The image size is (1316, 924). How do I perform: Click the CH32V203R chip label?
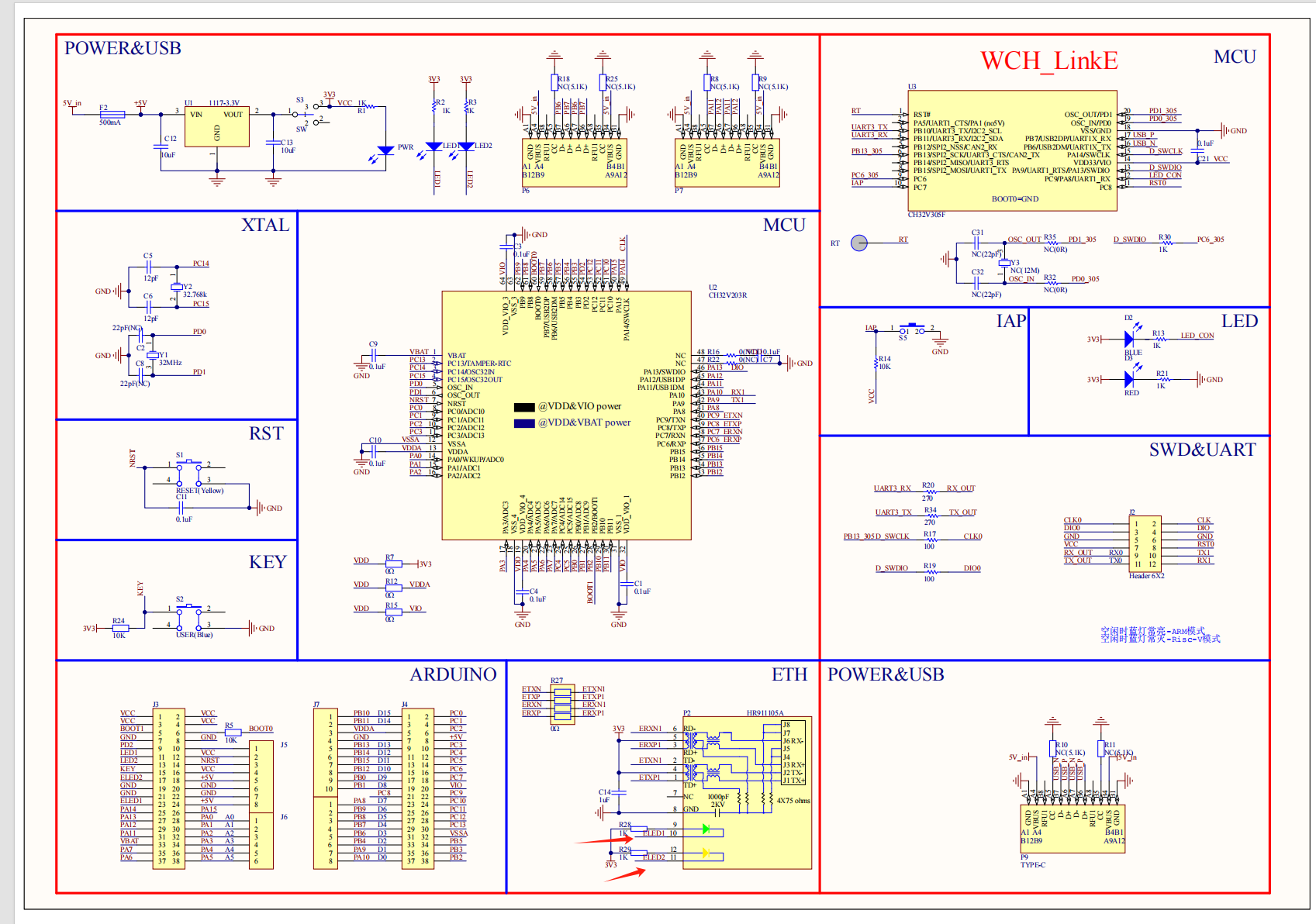coord(727,295)
